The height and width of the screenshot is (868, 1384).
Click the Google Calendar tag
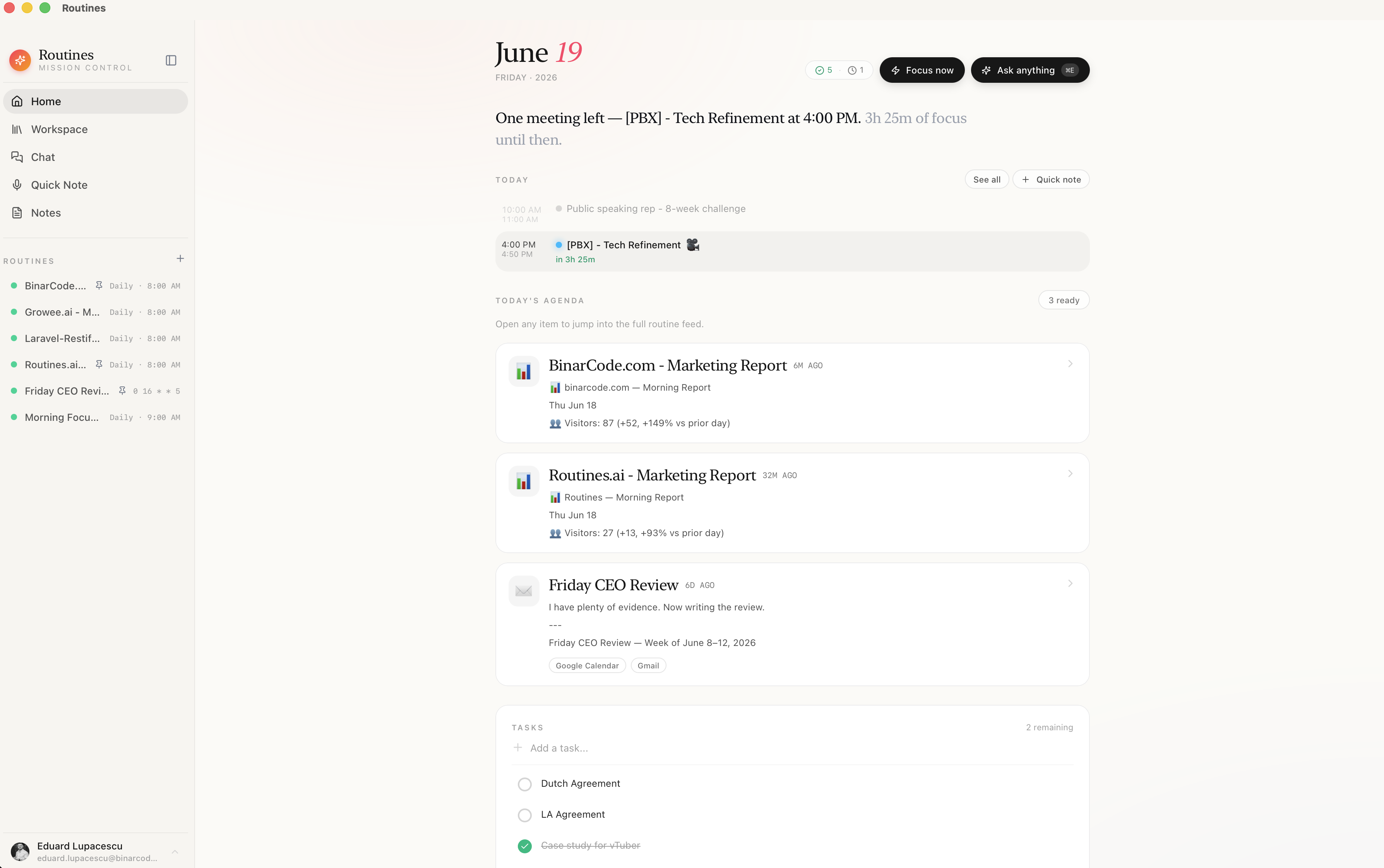coord(587,665)
